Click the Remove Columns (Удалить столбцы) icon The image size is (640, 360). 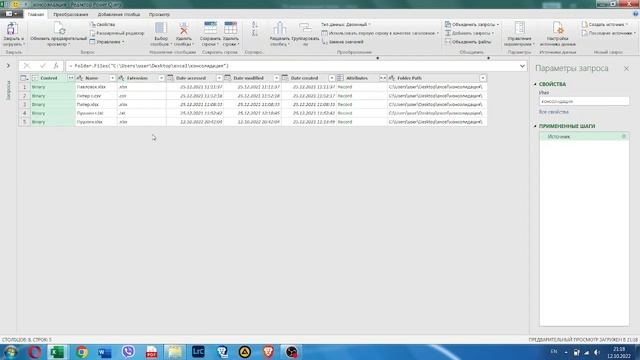pyautogui.click(x=184, y=28)
